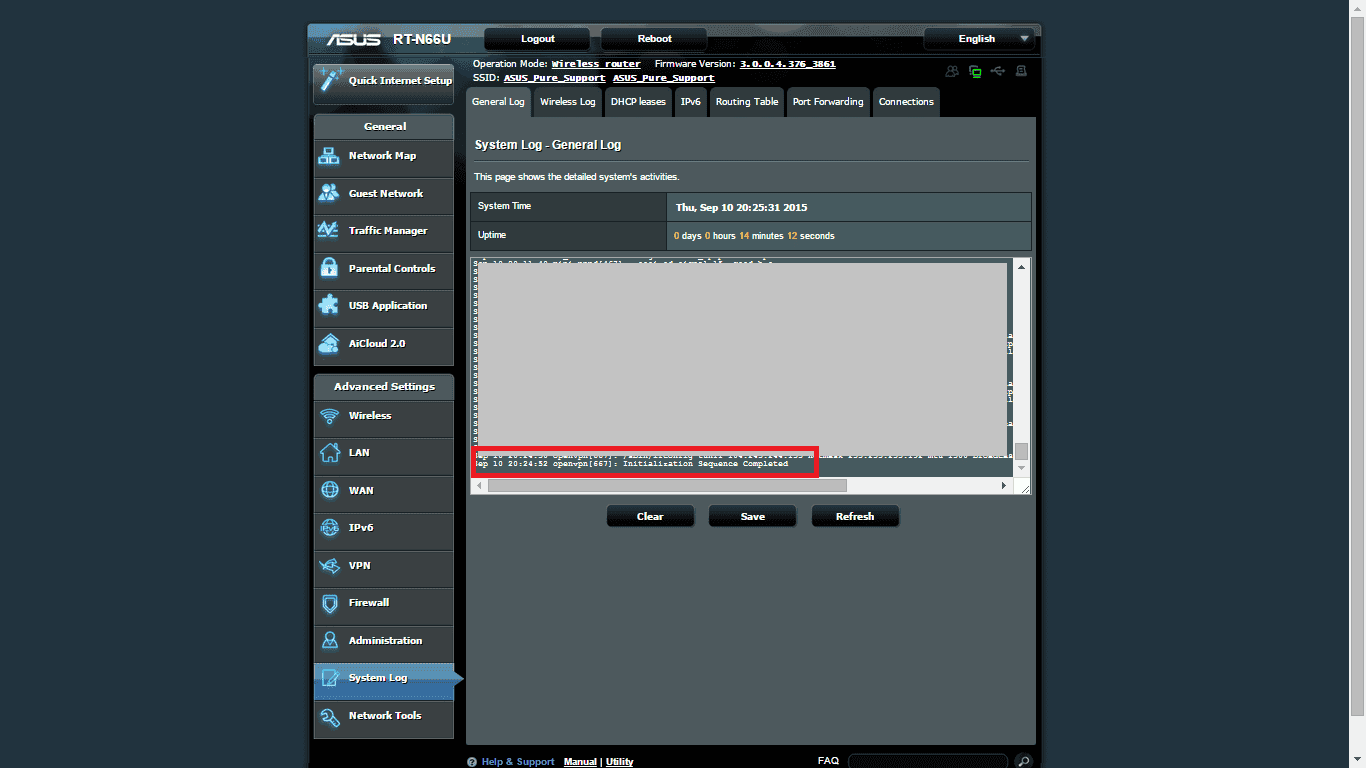
Task: Switch to the Connections tab
Action: pyautogui.click(x=906, y=102)
